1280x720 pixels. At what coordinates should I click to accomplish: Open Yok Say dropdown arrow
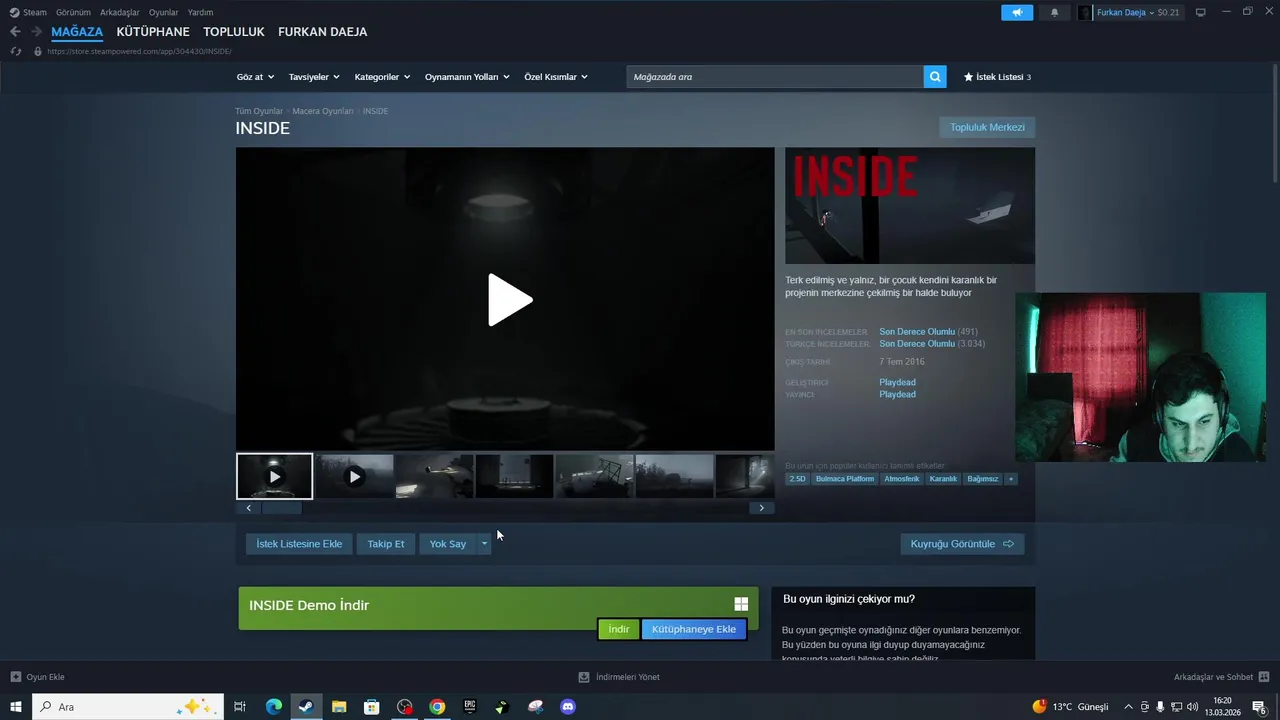484,544
